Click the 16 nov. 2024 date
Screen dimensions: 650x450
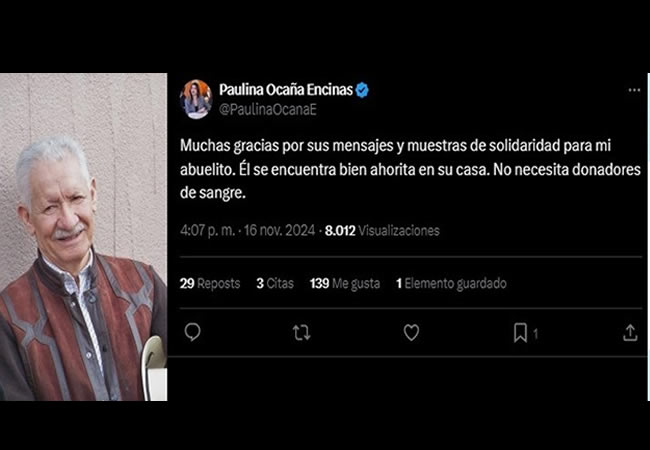279,230
